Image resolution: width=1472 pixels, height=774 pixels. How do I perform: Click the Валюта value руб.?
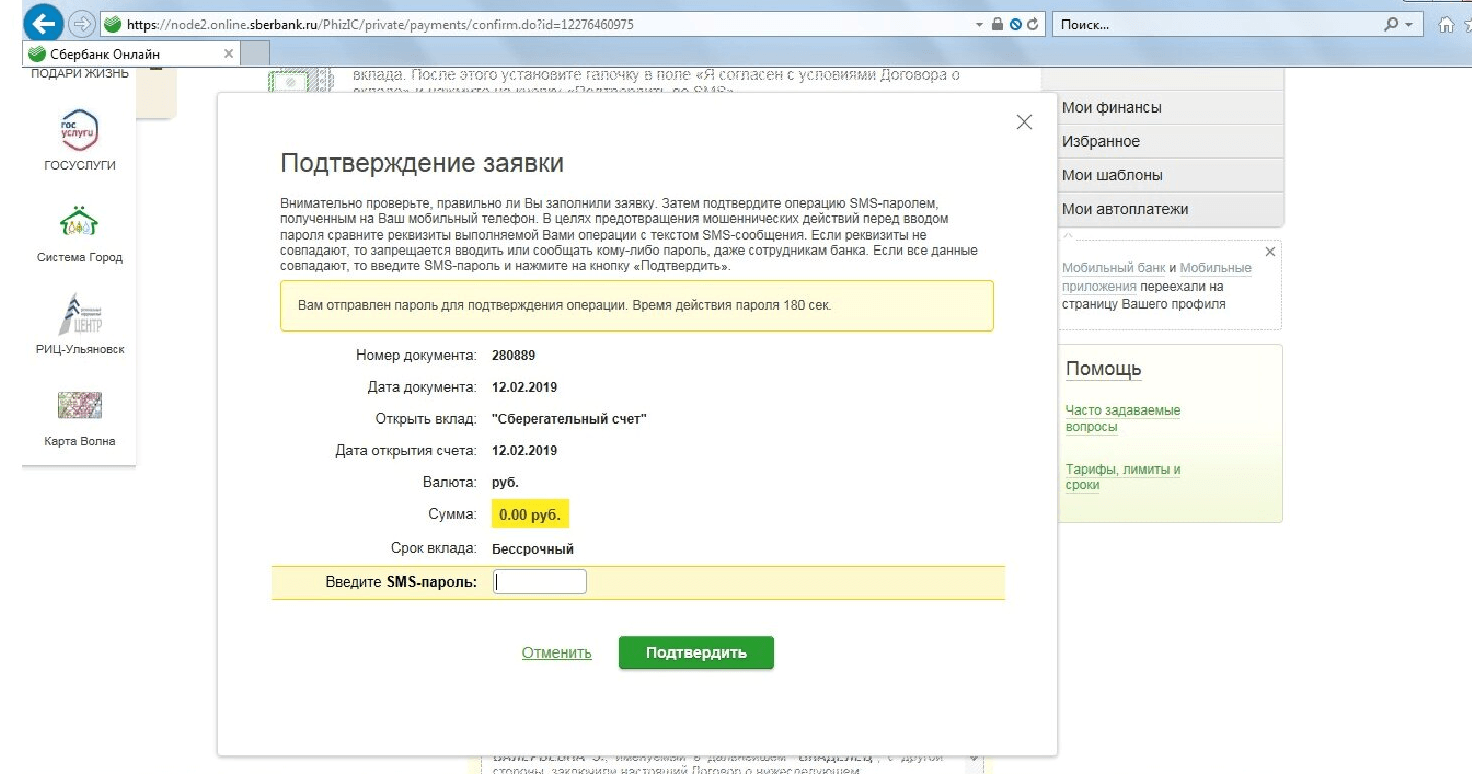tap(506, 483)
